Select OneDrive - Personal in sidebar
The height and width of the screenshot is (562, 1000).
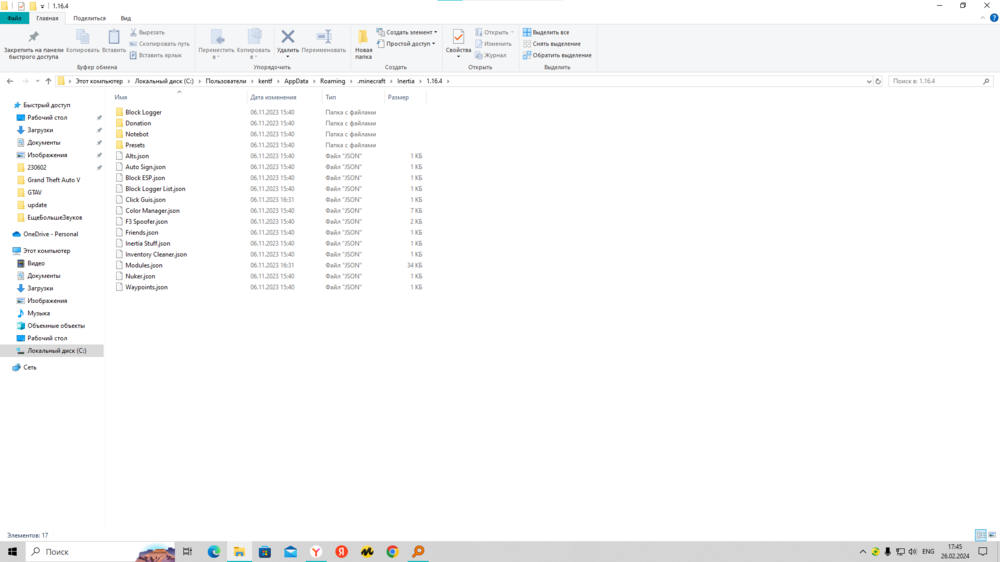click(50, 234)
